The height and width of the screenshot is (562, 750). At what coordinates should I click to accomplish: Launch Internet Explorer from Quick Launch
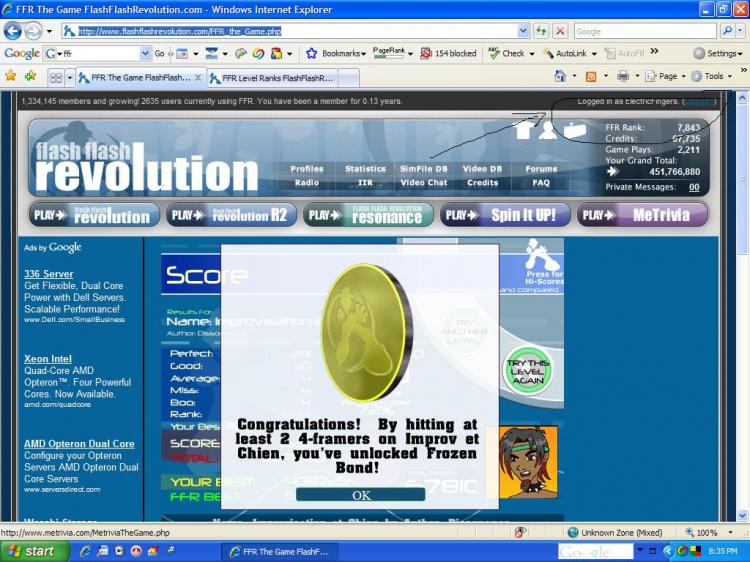click(86, 551)
